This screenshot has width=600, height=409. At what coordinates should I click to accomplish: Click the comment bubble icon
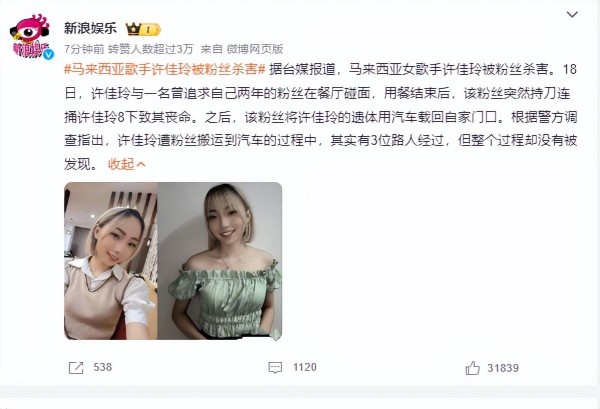(275, 368)
